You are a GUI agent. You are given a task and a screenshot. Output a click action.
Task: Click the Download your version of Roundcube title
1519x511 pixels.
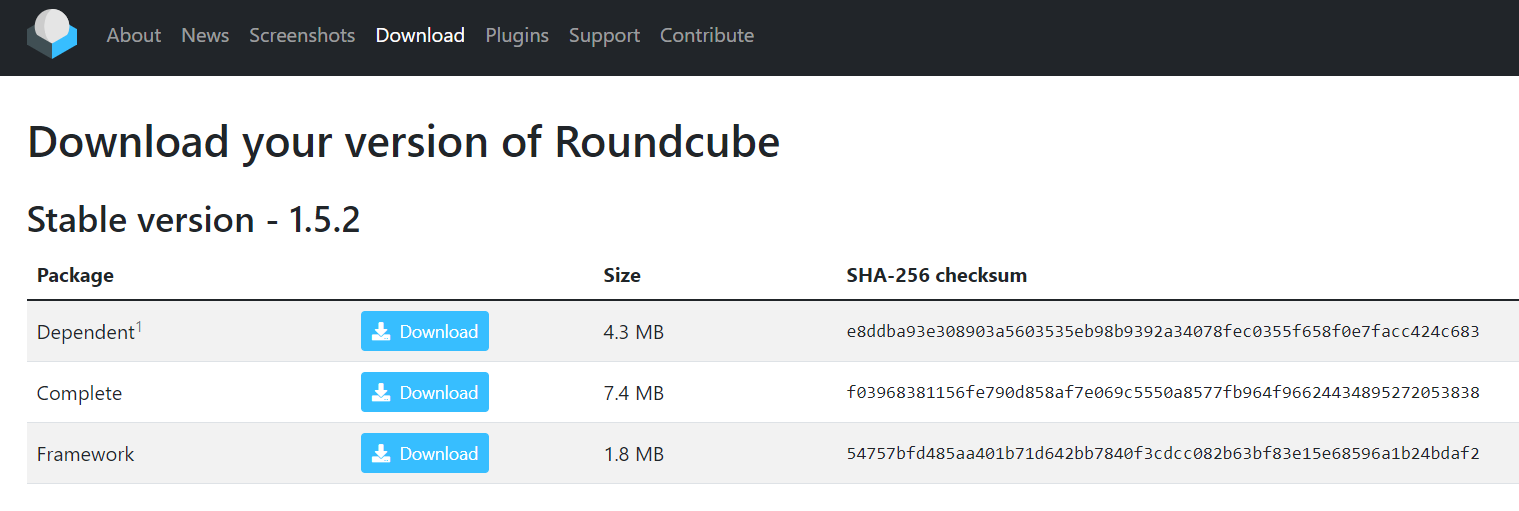coord(404,143)
